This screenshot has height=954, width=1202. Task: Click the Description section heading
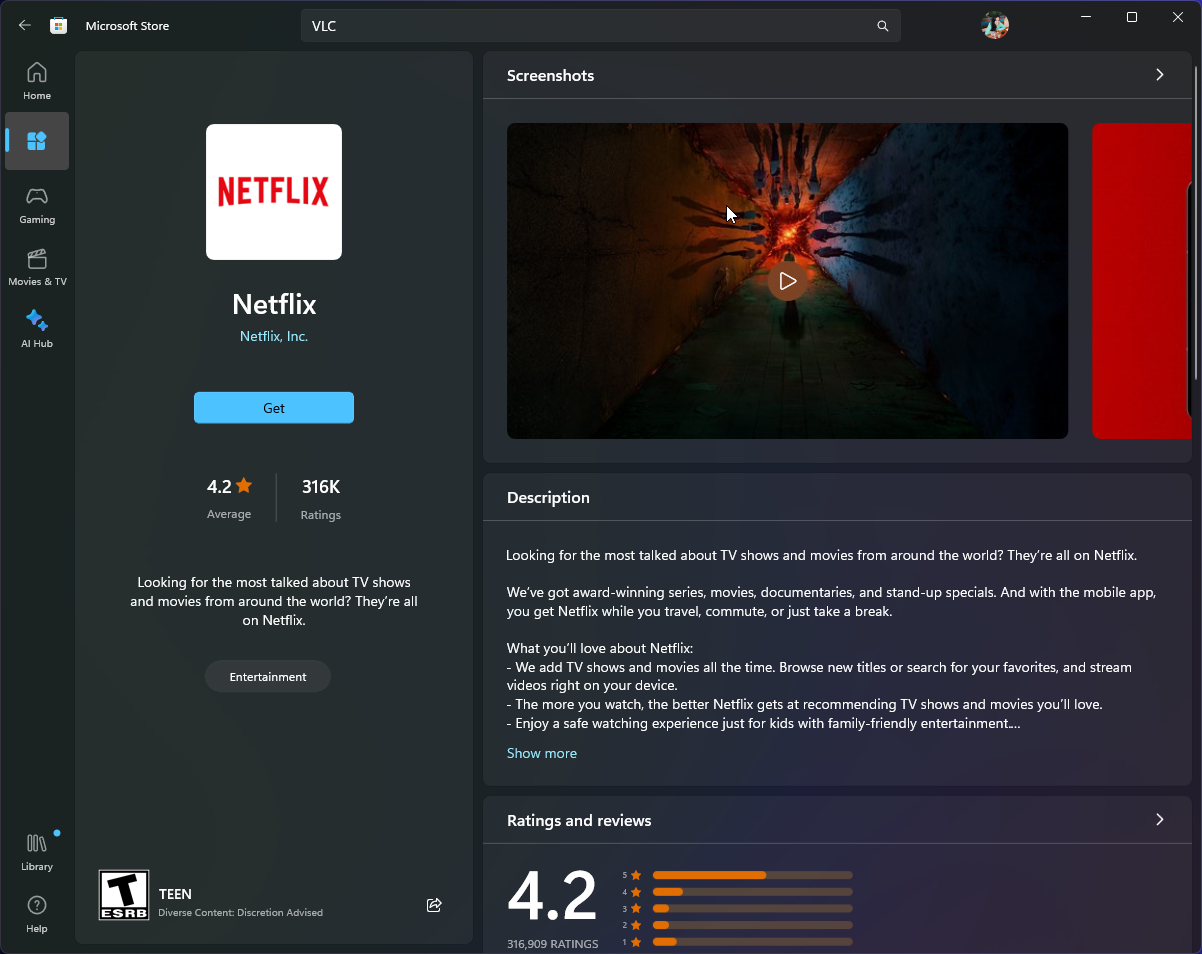point(548,498)
